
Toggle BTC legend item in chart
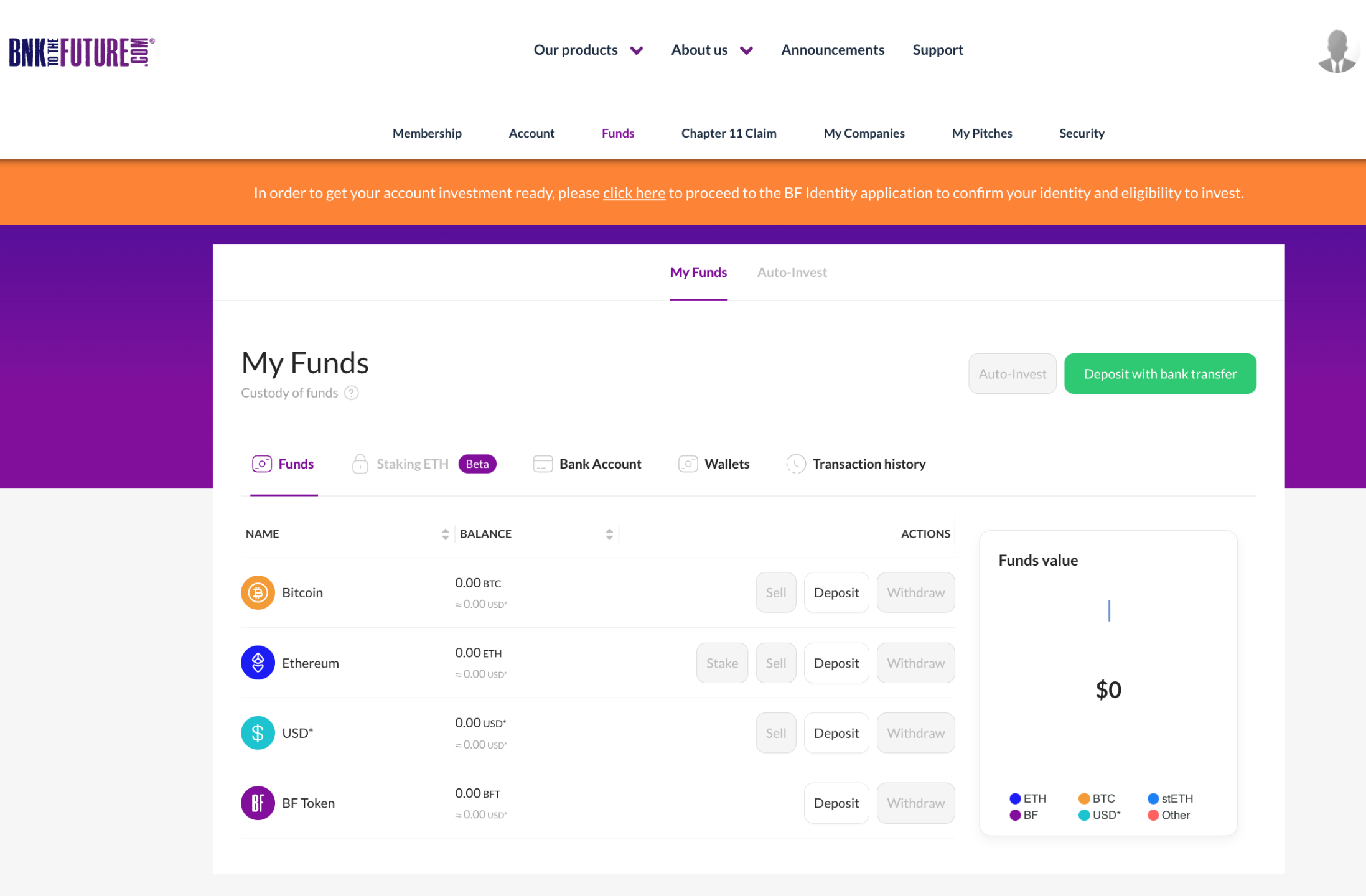[1097, 798]
